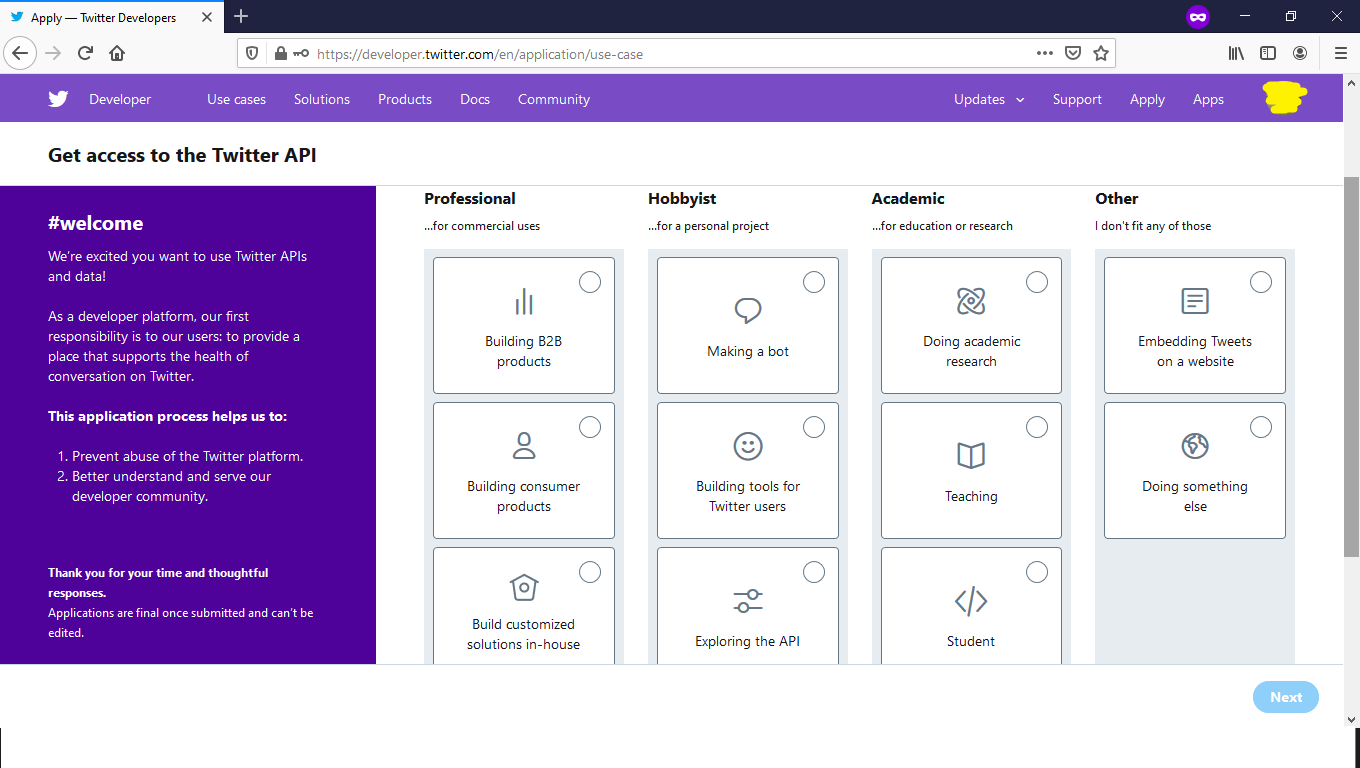This screenshot has height=768, width=1360.
Task: Click the browser forward arrow
Action: (53, 53)
